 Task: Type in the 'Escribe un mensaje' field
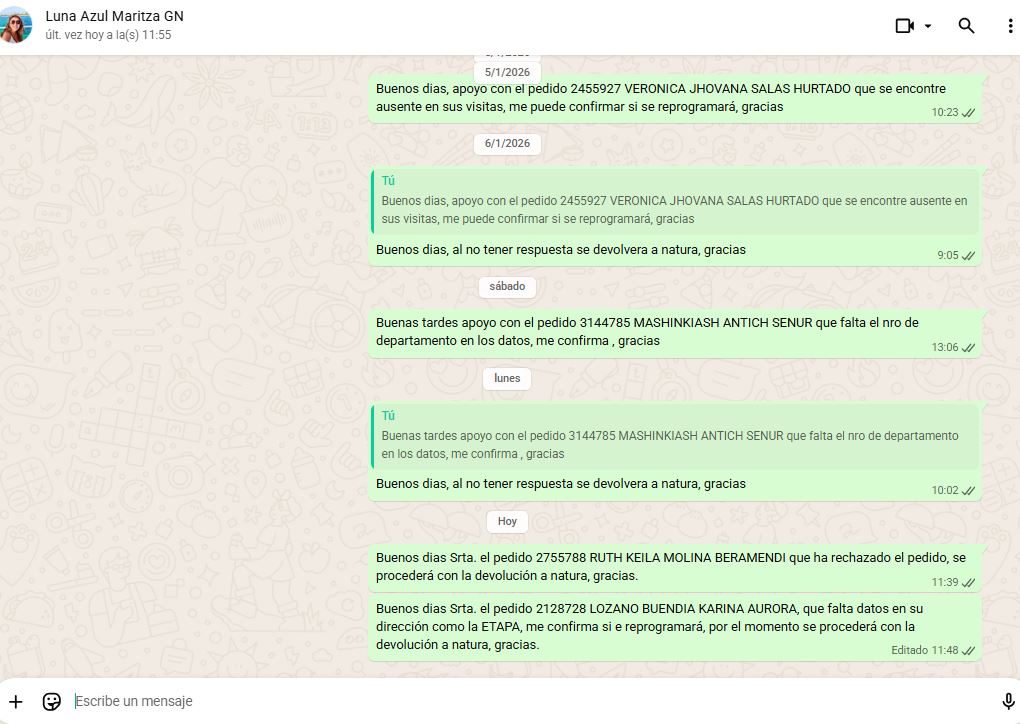click(x=500, y=701)
